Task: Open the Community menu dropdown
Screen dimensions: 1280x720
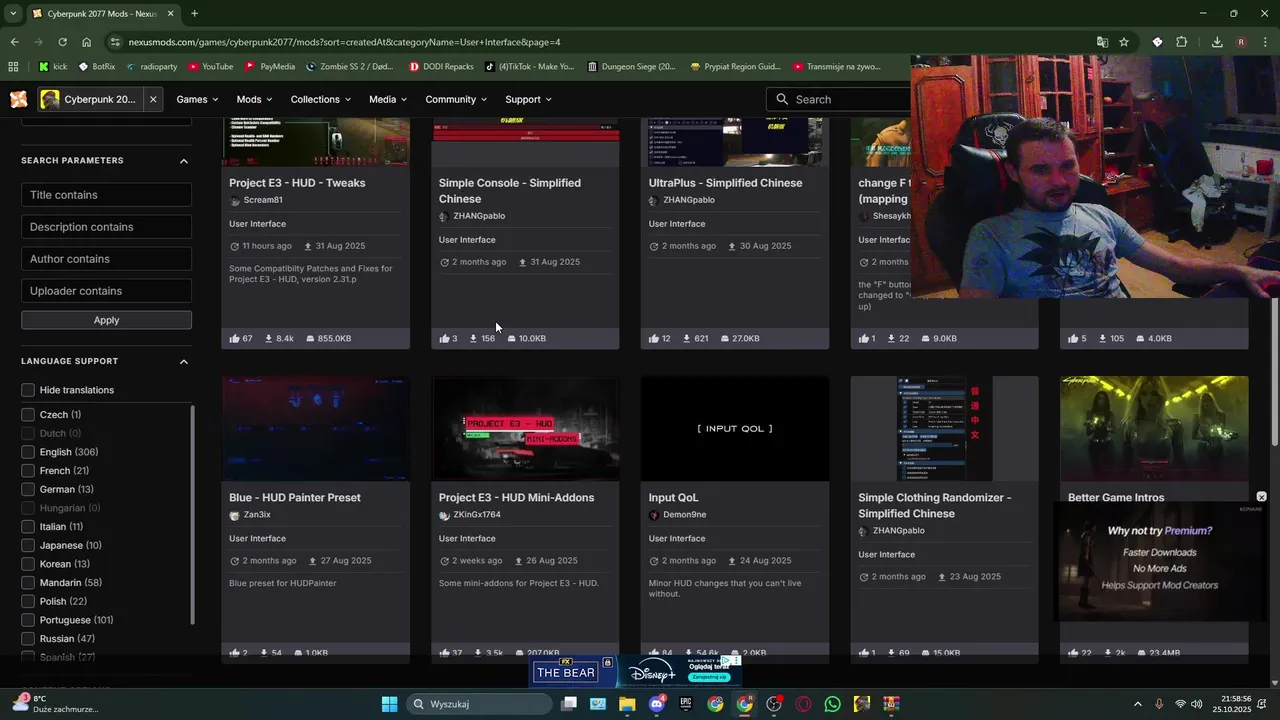Action: click(456, 99)
